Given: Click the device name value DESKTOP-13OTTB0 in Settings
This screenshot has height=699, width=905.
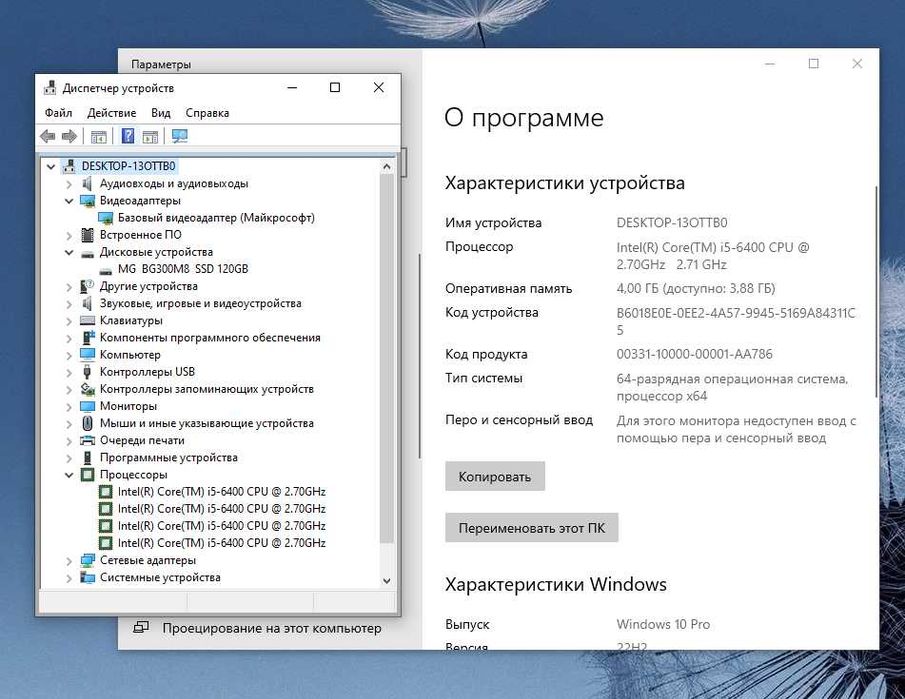Looking at the screenshot, I should (x=672, y=223).
